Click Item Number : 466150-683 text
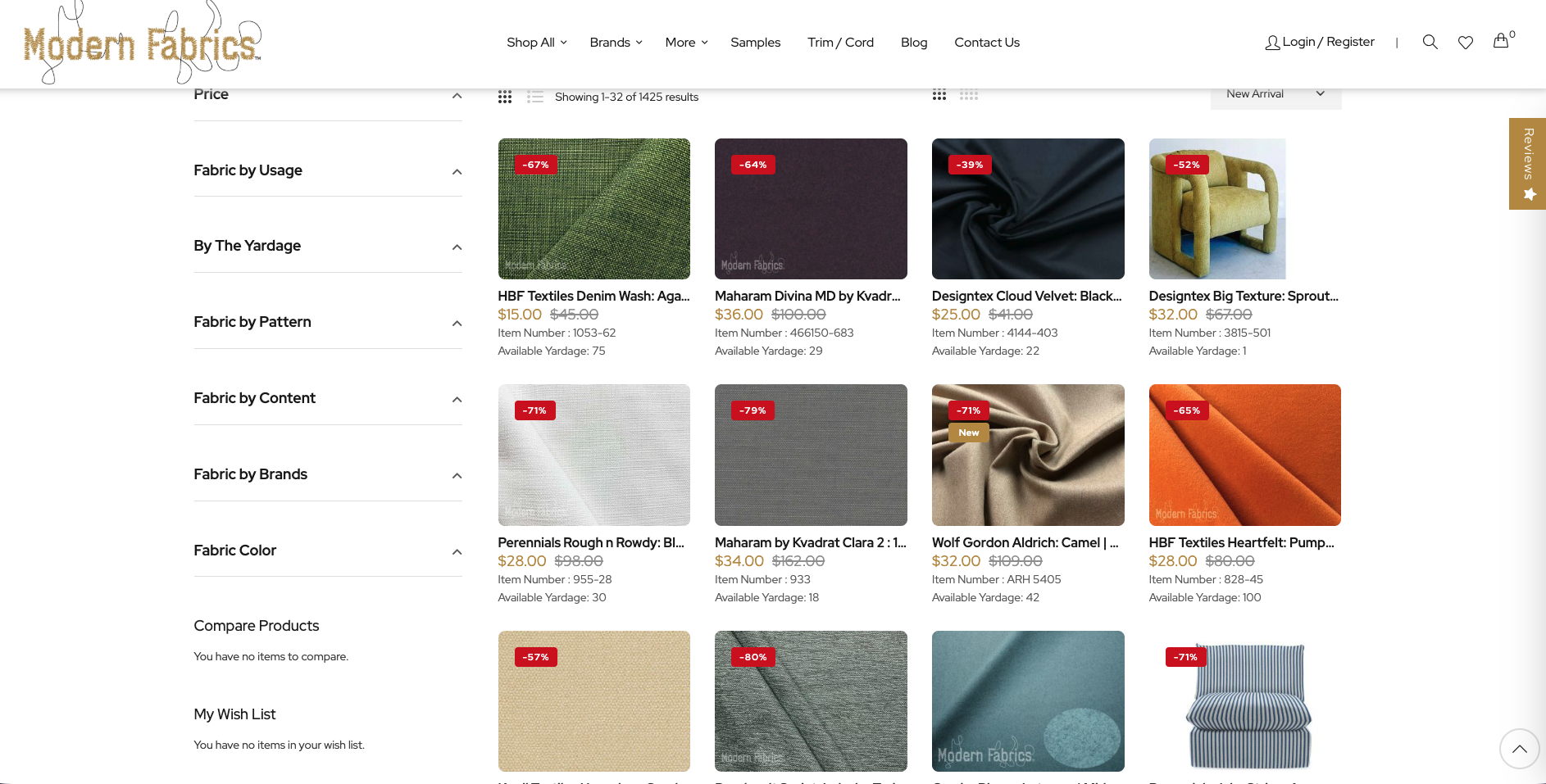 click(x=784, y=333)
